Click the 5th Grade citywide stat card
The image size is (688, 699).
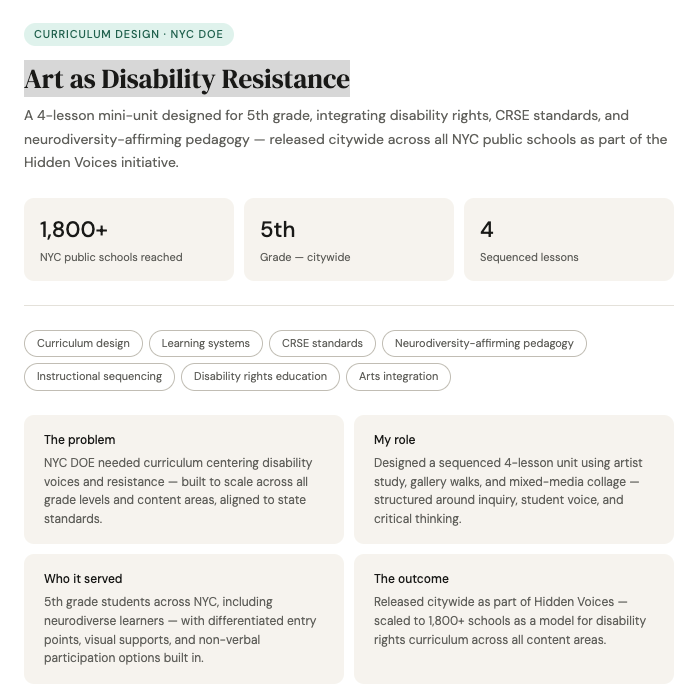(x=349, y=240)
